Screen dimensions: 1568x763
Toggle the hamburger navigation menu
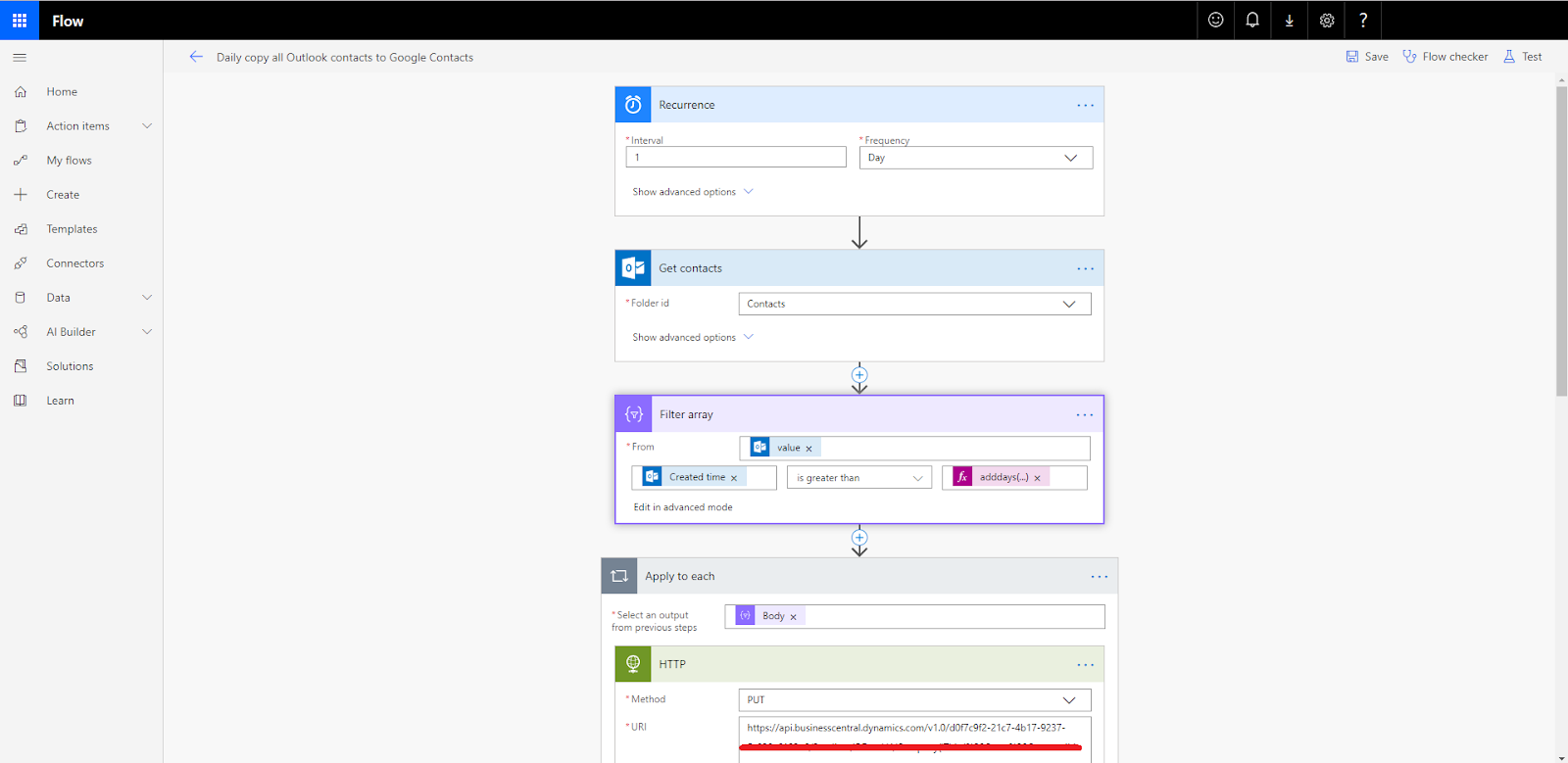[x=20, y=58]
